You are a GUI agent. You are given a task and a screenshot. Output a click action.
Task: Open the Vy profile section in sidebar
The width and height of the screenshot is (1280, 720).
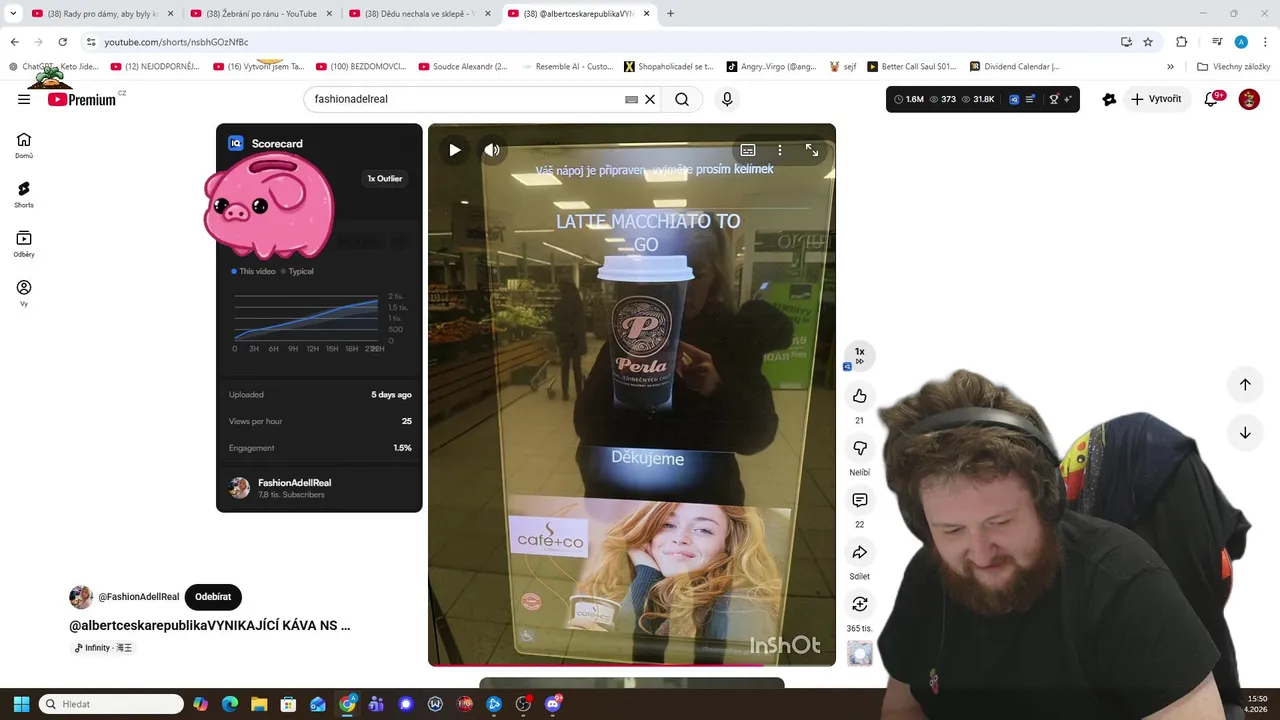click(x=24, y=293)
